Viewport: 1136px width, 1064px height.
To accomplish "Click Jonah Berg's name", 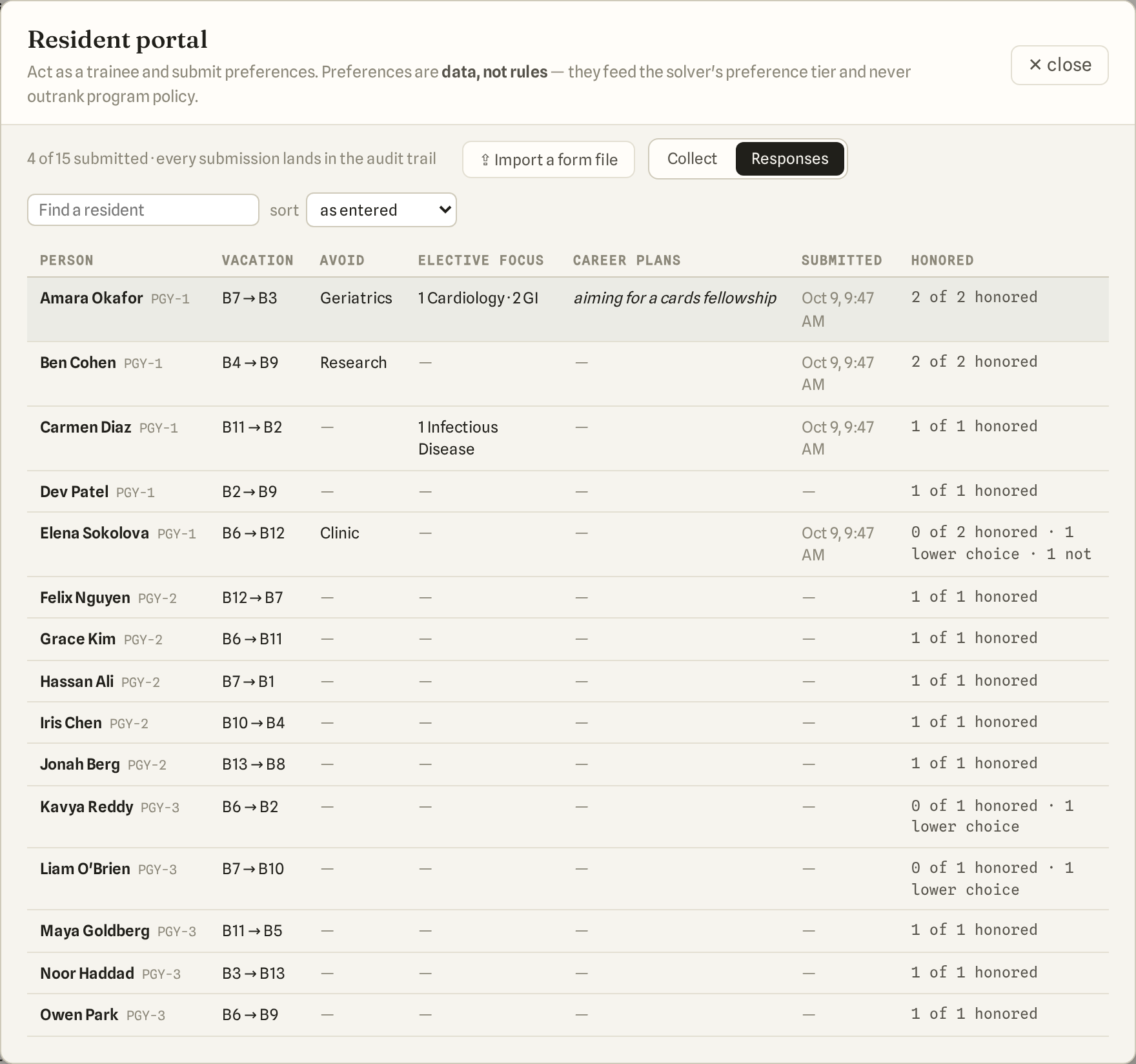I will [80, 764].
